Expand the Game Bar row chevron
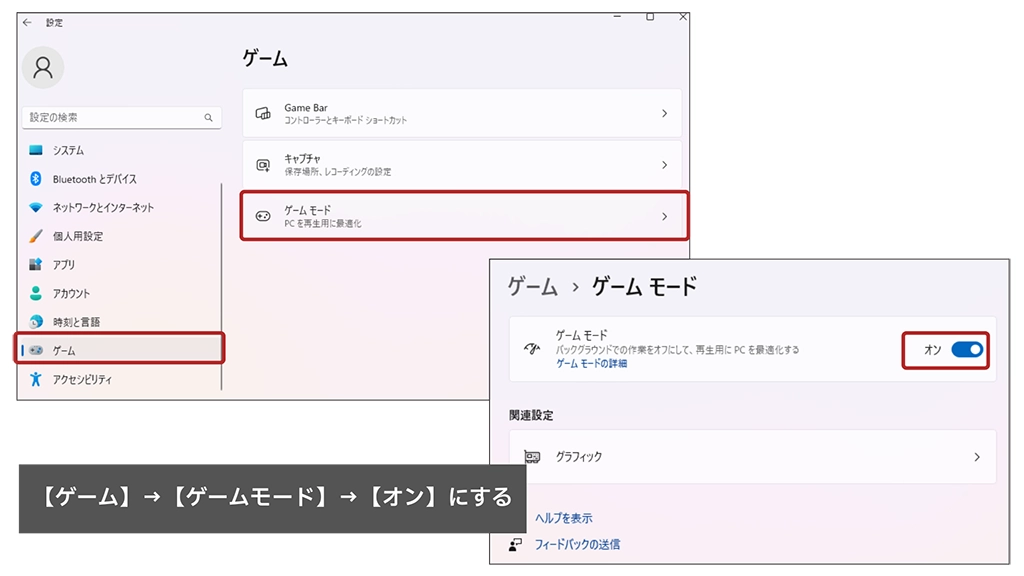Screen dimensions: 1024x576 pos(664,114)
